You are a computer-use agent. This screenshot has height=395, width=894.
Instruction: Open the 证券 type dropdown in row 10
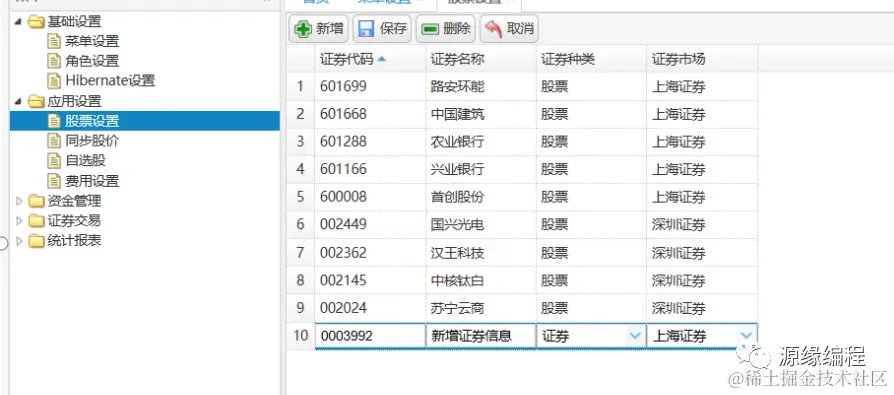point(635,336)
